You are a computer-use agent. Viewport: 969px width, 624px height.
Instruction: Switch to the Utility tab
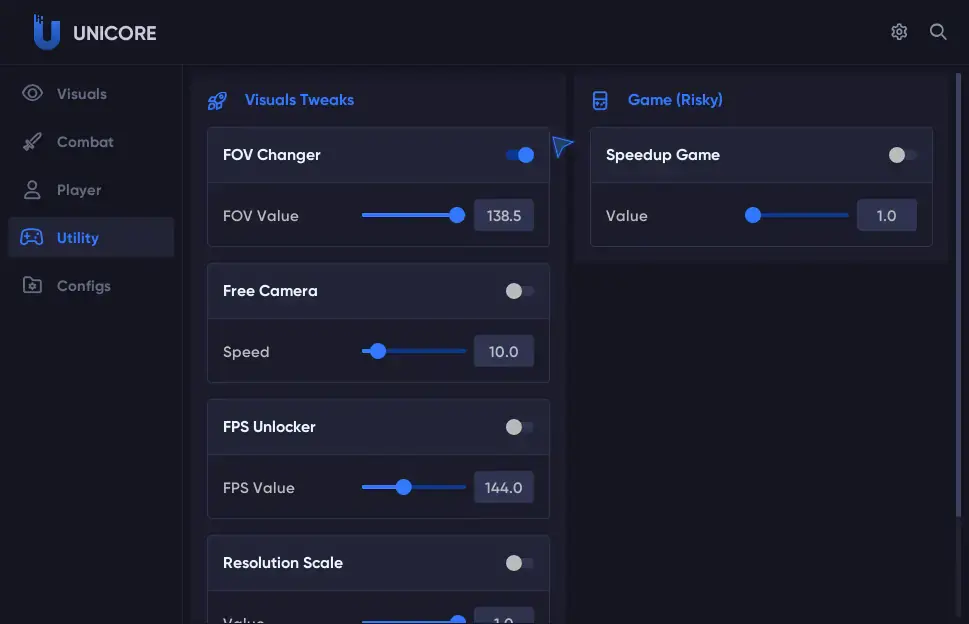click(91, 237)
